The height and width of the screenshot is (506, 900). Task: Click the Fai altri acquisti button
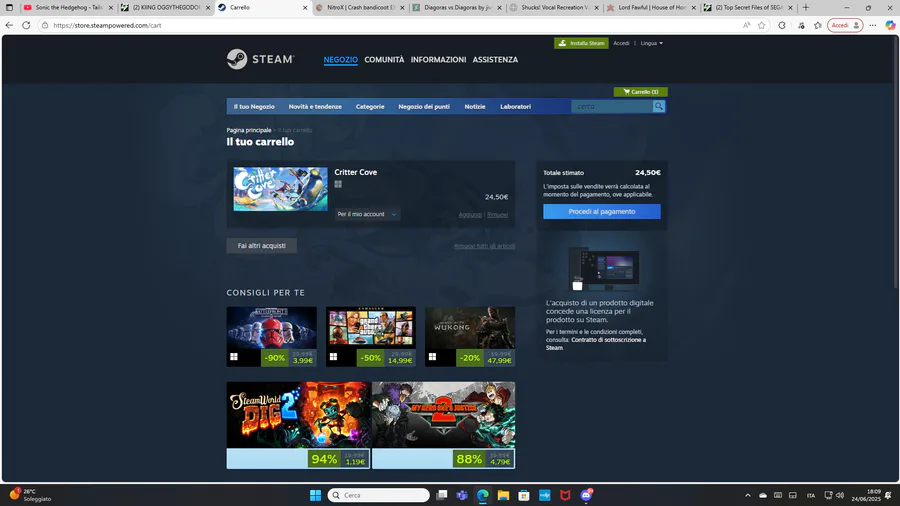coord(262,246)
